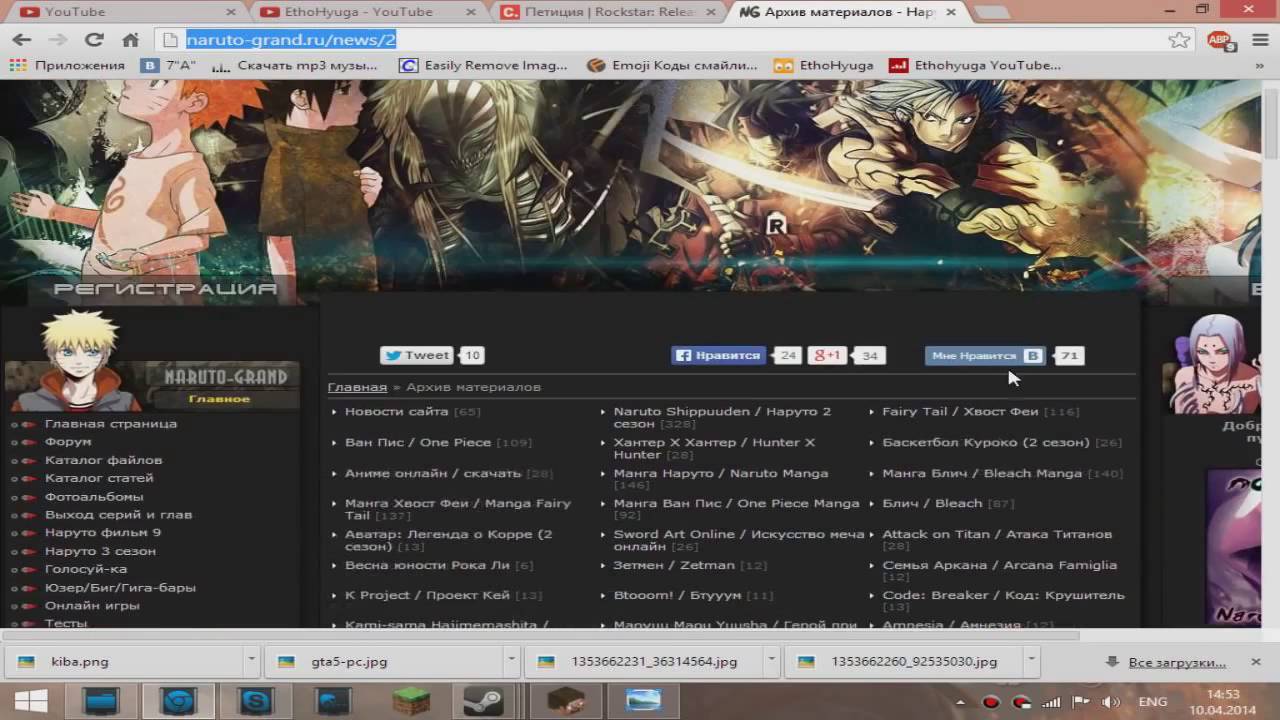
Task: Open Аниме онлайн / скачать category
Action: point(433,473)
